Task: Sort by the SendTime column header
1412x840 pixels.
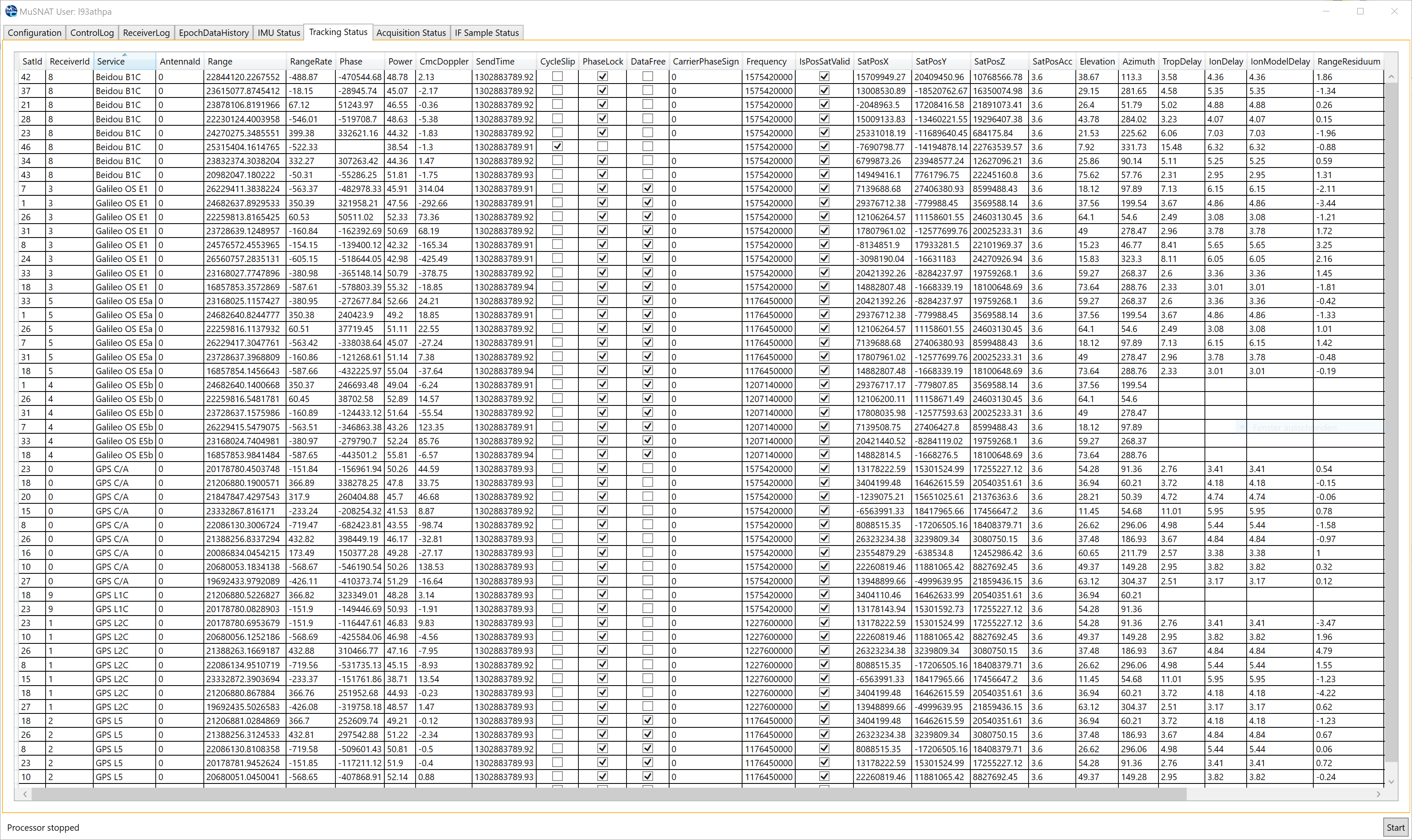Action: pyautogui.click(x=504, y=61)
